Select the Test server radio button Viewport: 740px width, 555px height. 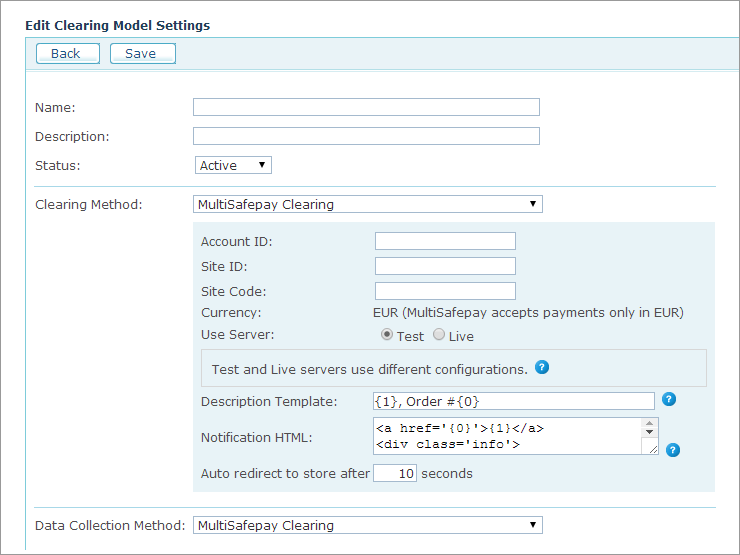388,336
